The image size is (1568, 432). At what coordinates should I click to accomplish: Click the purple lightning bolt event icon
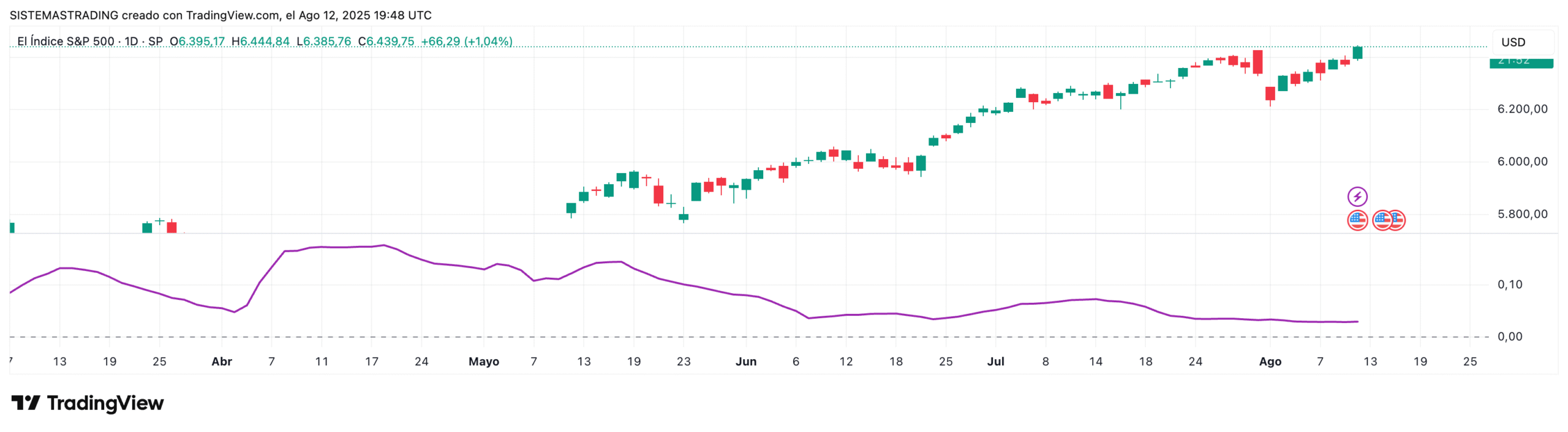coord(1357,196)
